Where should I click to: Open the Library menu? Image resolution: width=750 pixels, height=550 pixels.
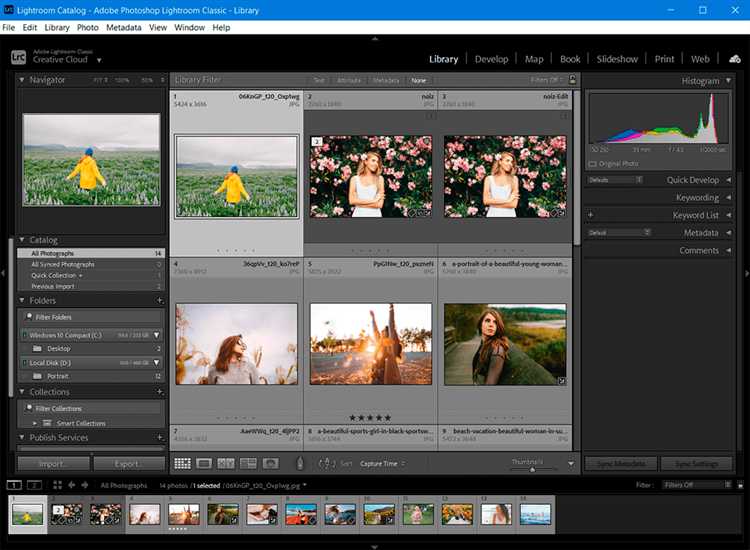coord(57,28)
